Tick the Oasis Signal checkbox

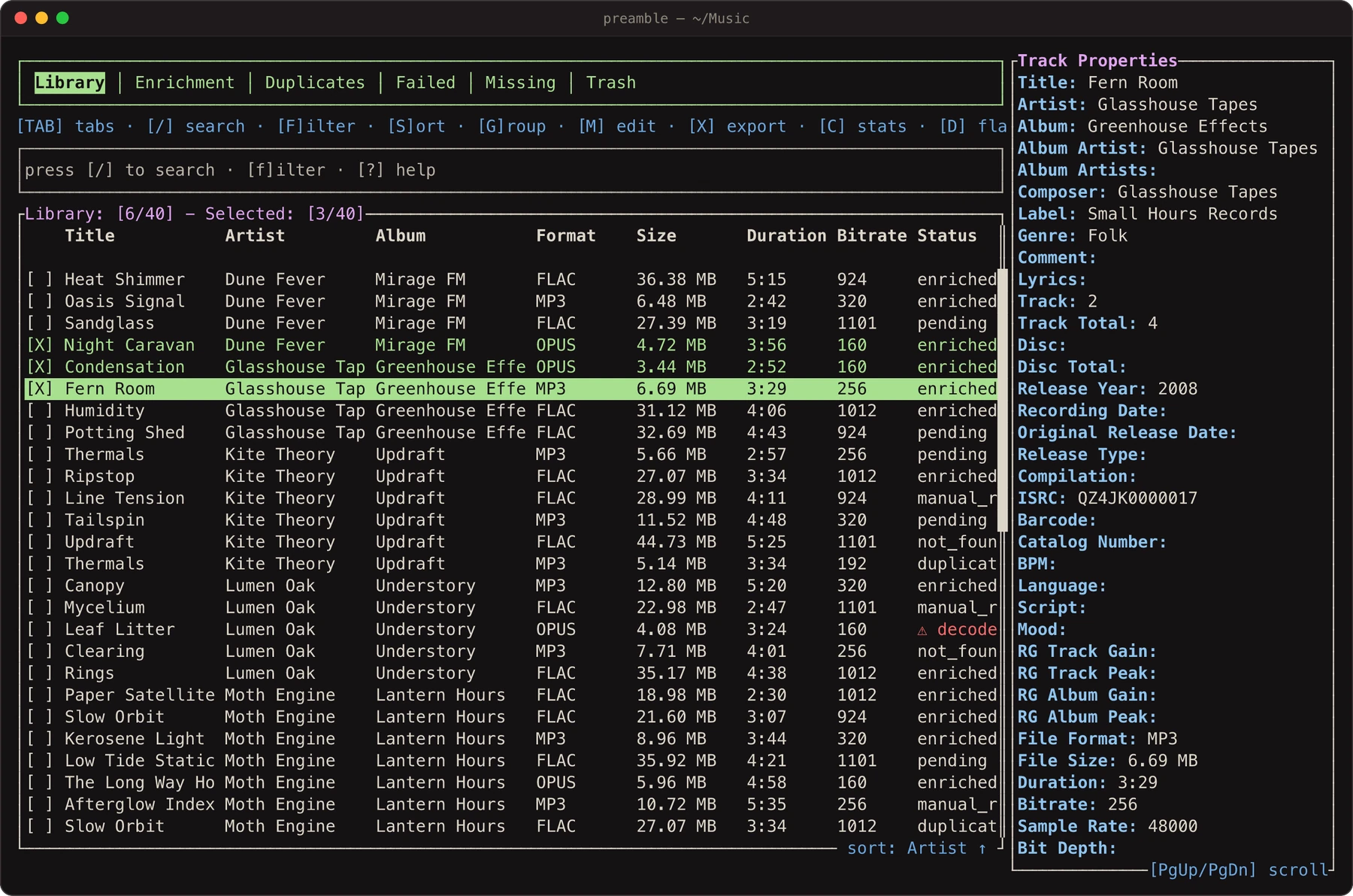(40, 301)
